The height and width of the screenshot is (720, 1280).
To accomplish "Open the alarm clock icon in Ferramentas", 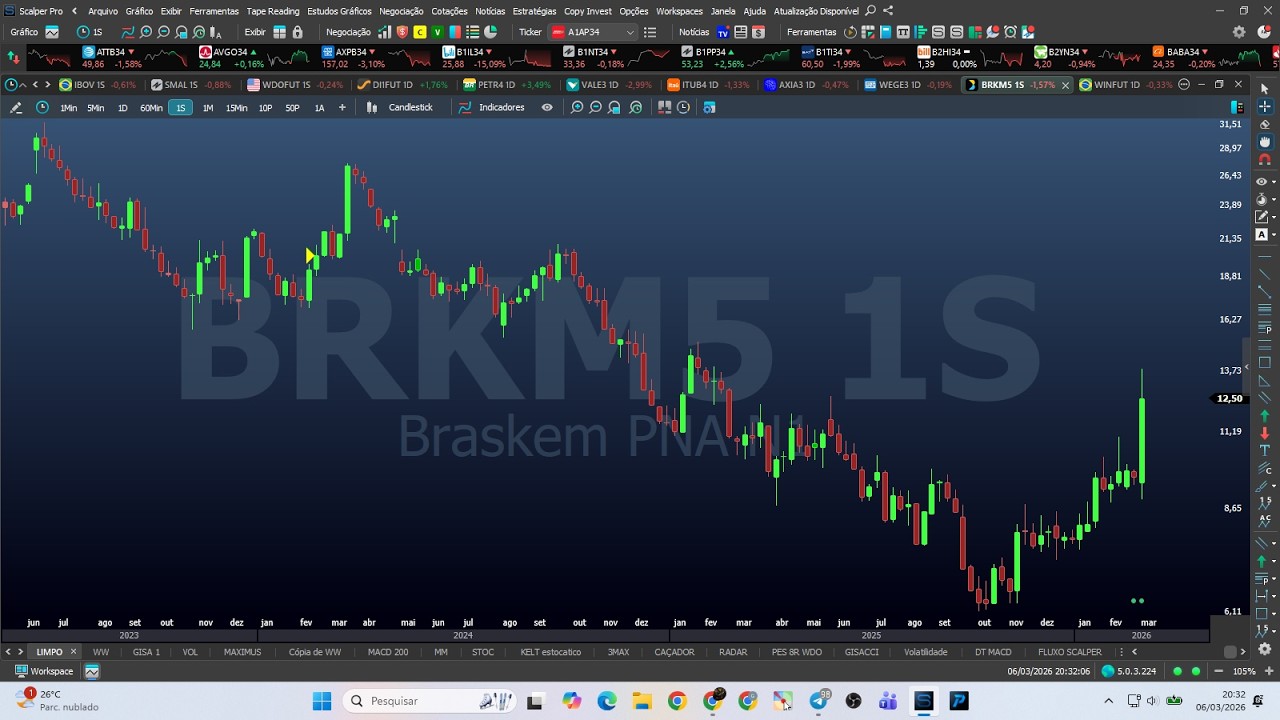I will [1010, 32].
